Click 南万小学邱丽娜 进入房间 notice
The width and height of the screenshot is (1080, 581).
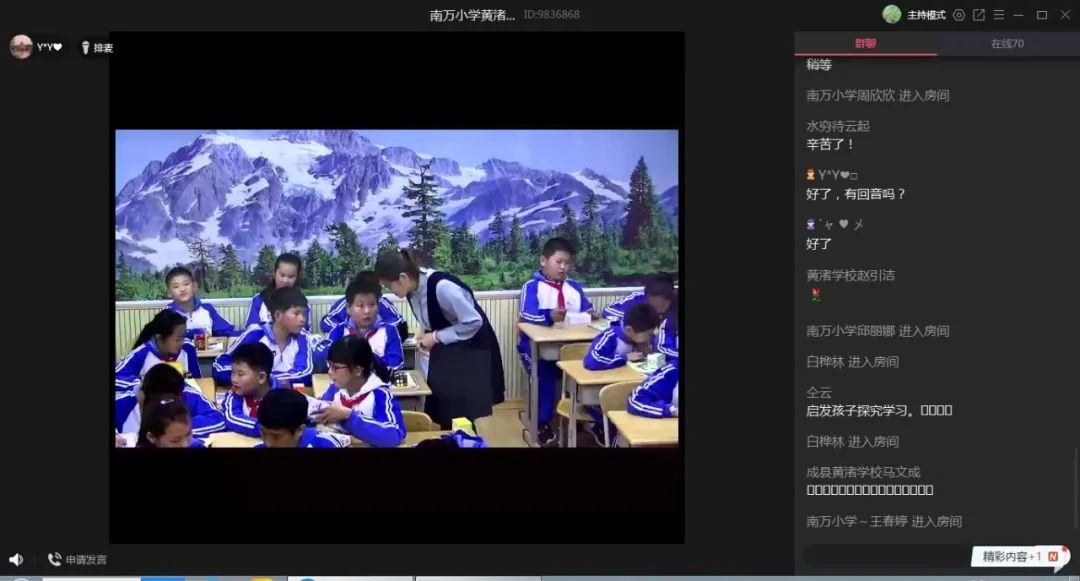click(878, 331)
